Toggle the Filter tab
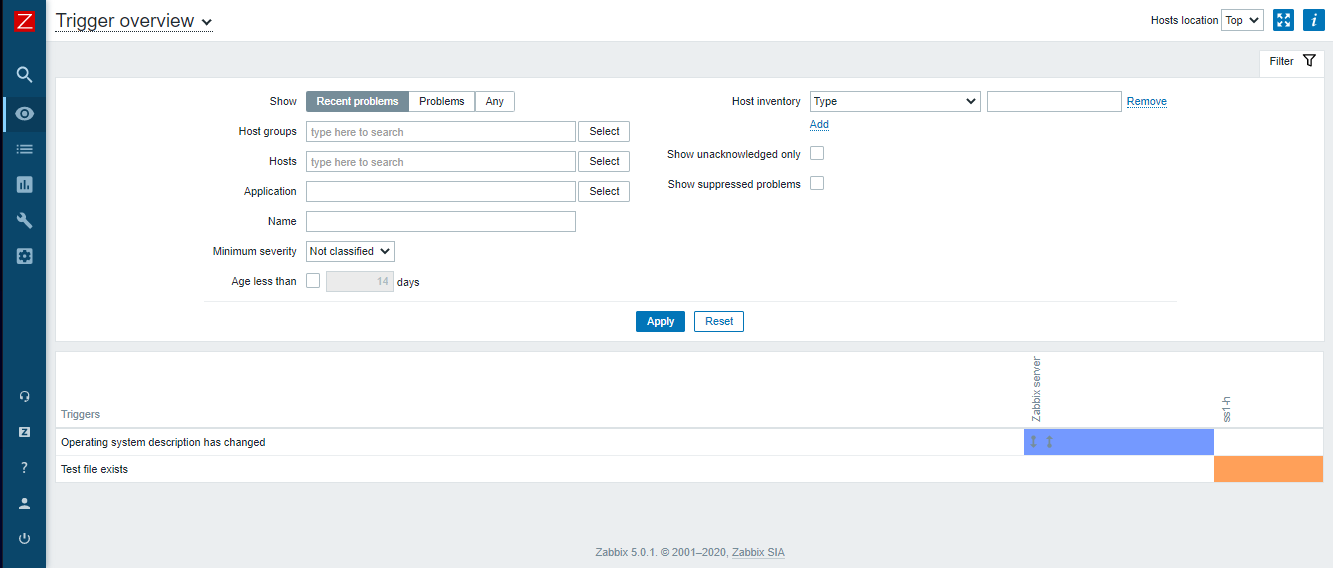1333x568 pixels. (1291, 61)
